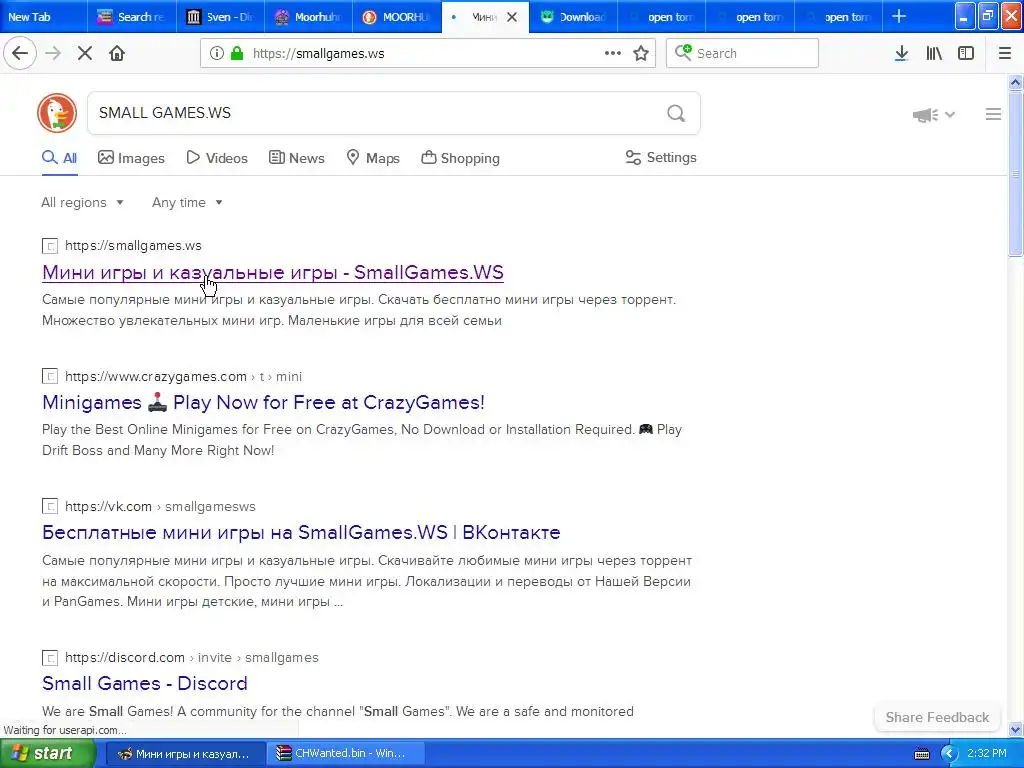
Task: Click the vertical scrollbar thumb
Action: 1016,174
